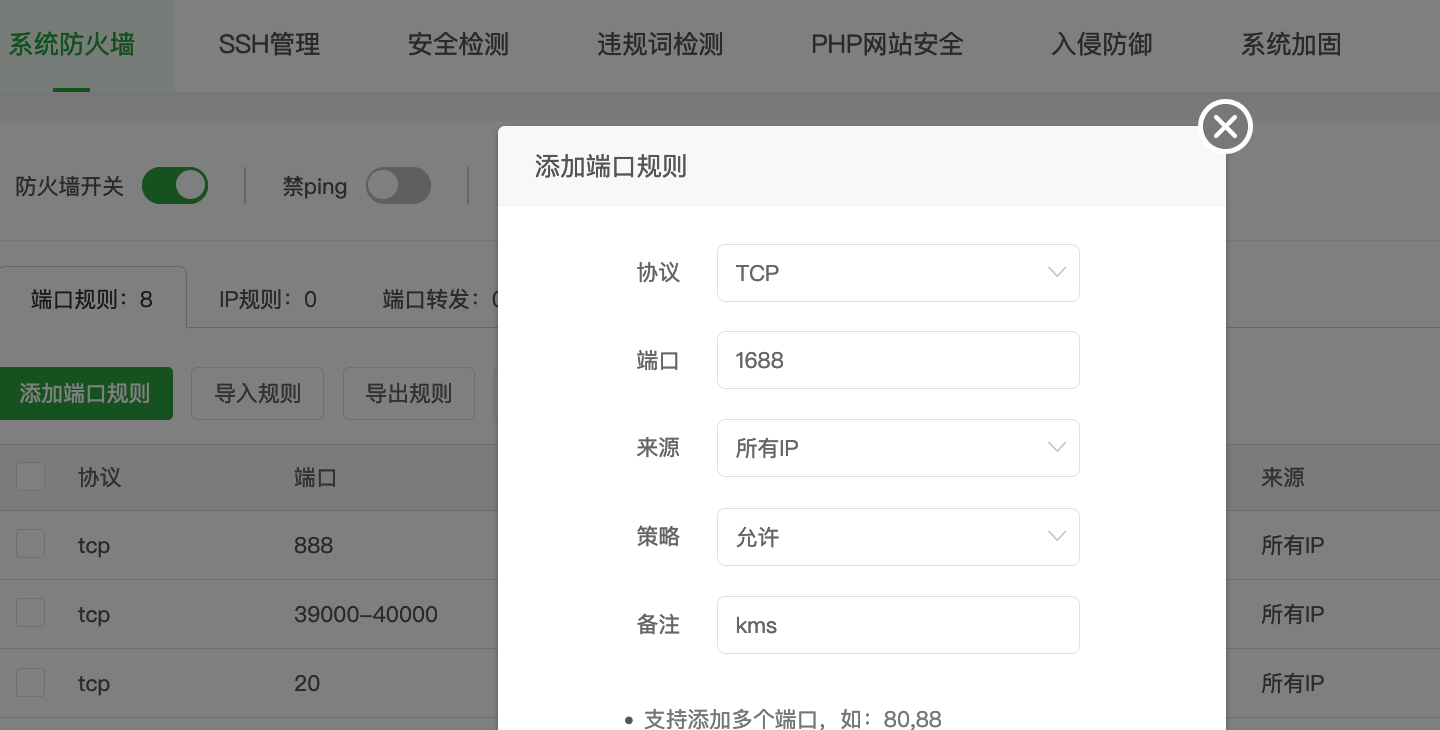Check the select-all checkbox in table header
The height and width of the screenshot is (730, 1440).
pyautogui.click(x=31, y=477)
